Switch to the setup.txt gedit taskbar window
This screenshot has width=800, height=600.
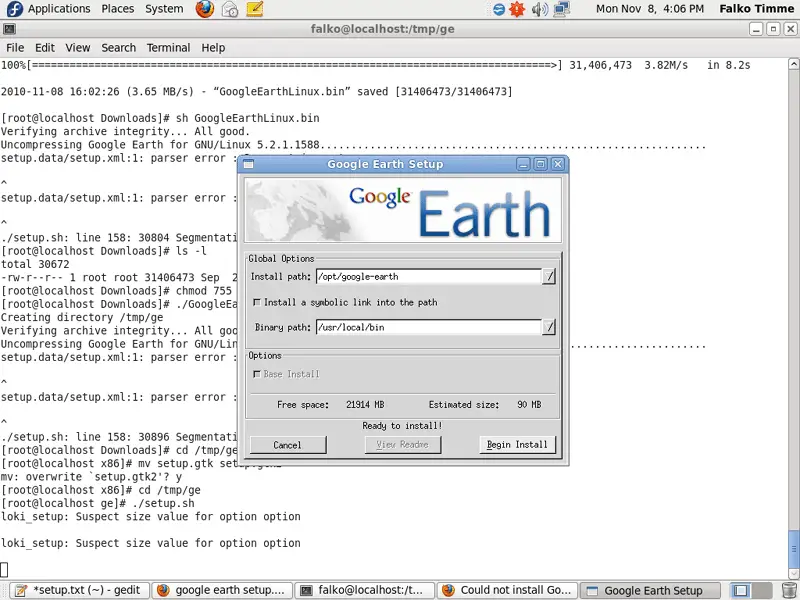pos(80,590)
